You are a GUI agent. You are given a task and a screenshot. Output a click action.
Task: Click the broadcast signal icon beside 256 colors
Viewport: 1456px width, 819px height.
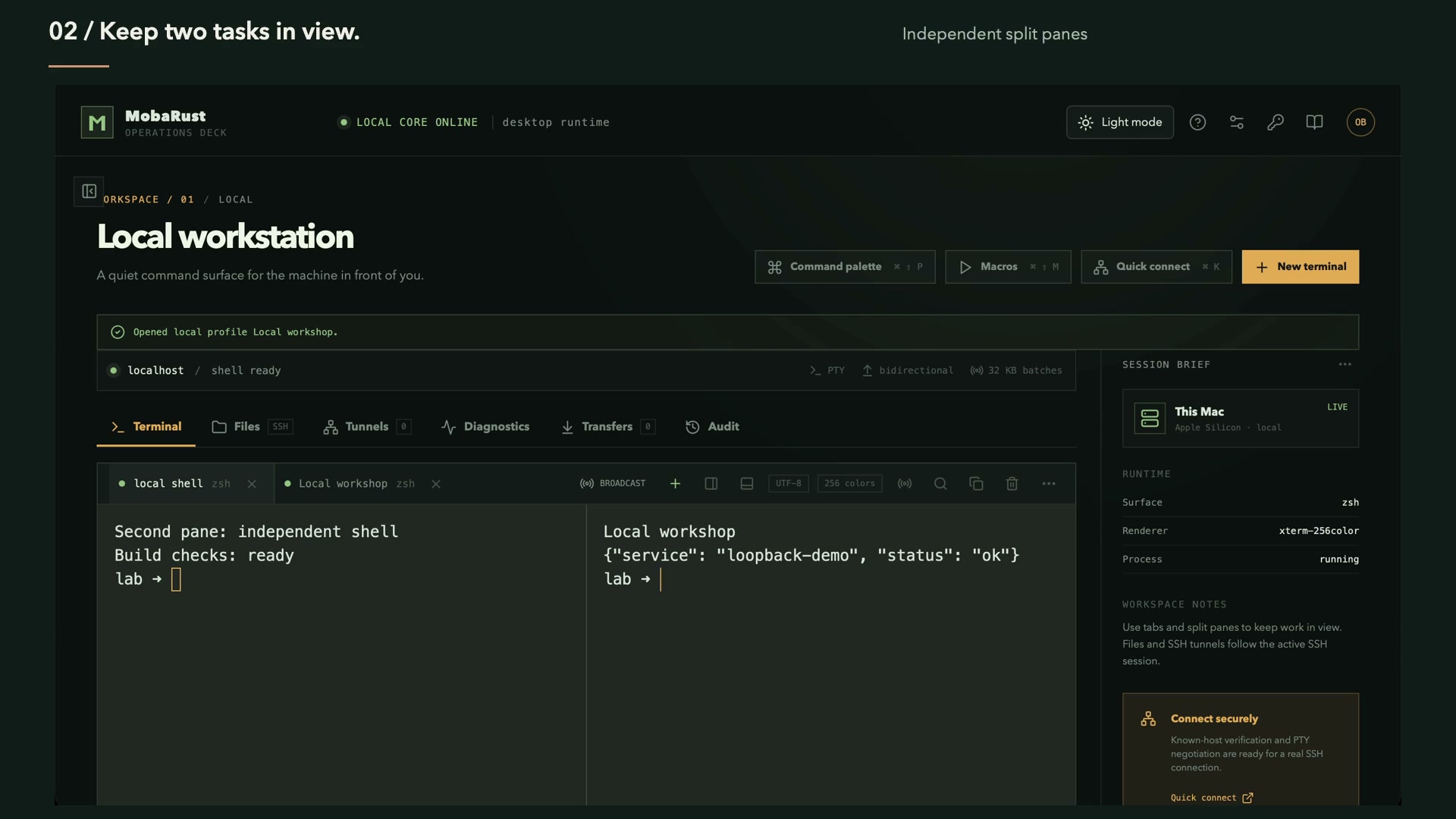pos(905,484)
